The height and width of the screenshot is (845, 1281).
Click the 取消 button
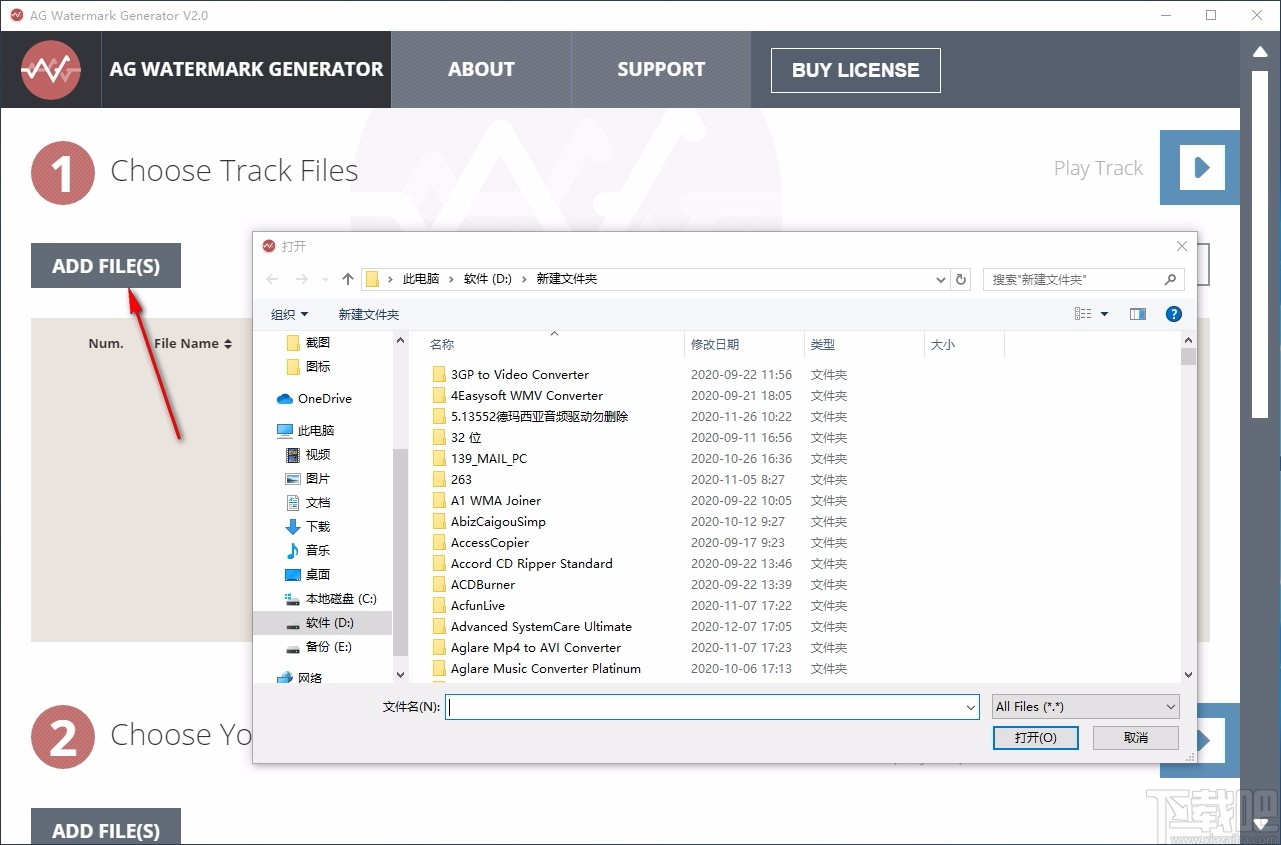tap(1136, 737)
